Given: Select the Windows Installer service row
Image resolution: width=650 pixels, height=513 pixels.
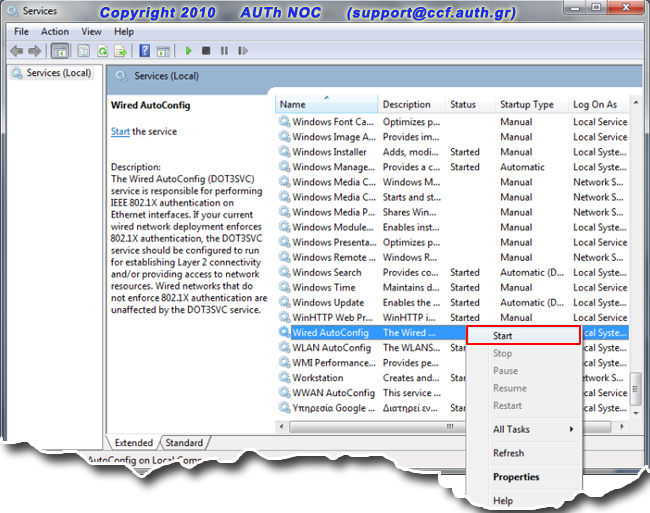Looking at the screenshot, I should point(452,152).
